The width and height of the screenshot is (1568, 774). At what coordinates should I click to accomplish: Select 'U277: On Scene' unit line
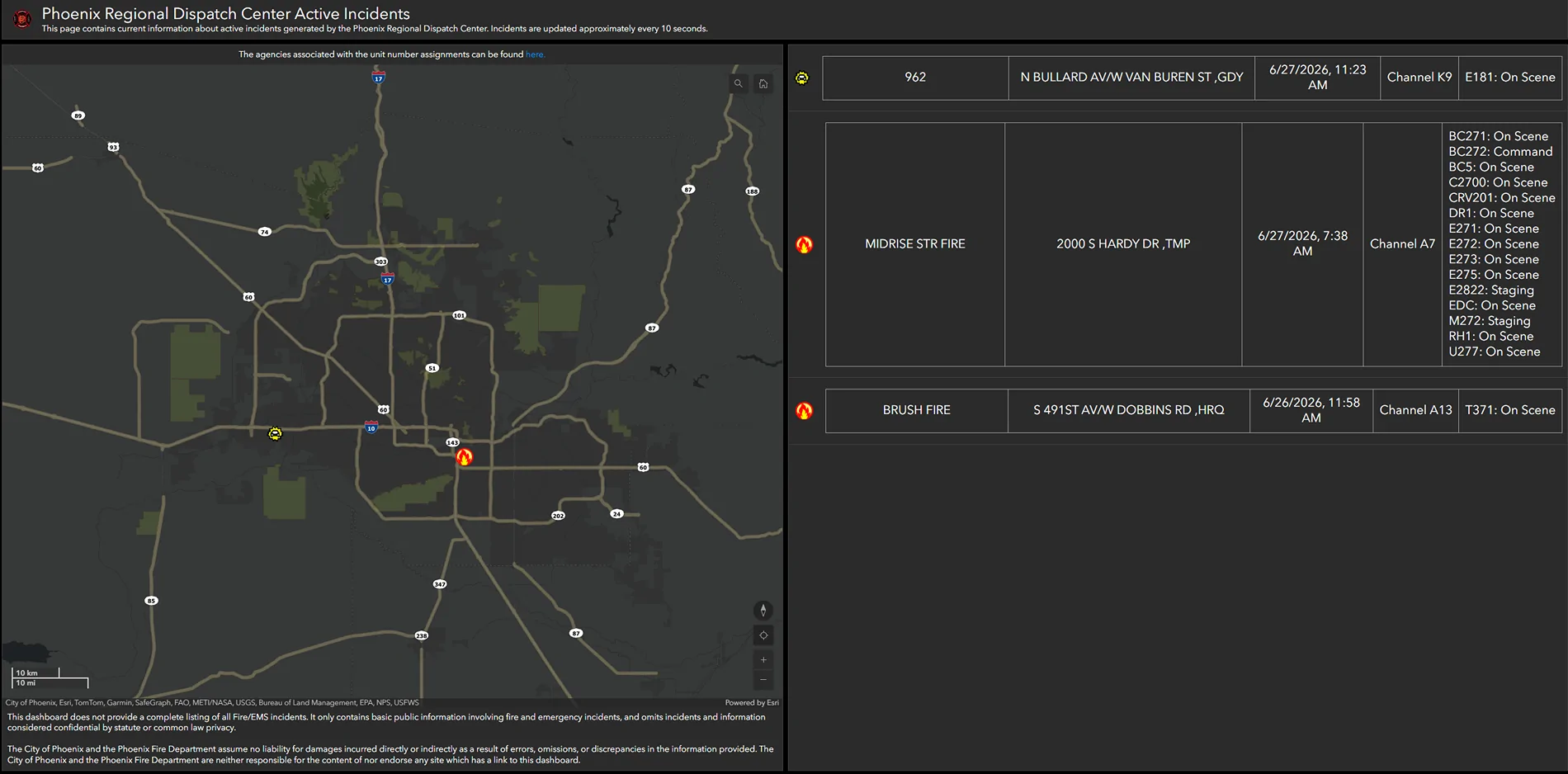pos(1495,352)
